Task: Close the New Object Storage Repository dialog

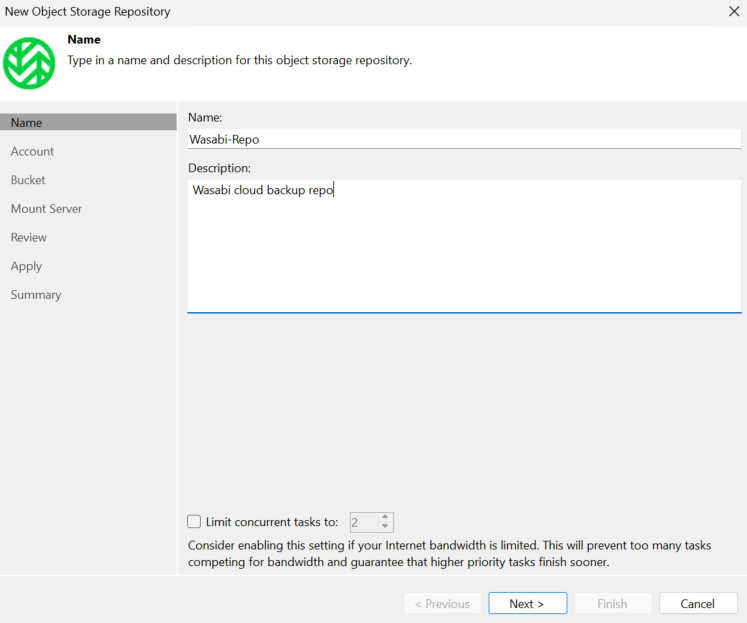Action: pos(734,11)
